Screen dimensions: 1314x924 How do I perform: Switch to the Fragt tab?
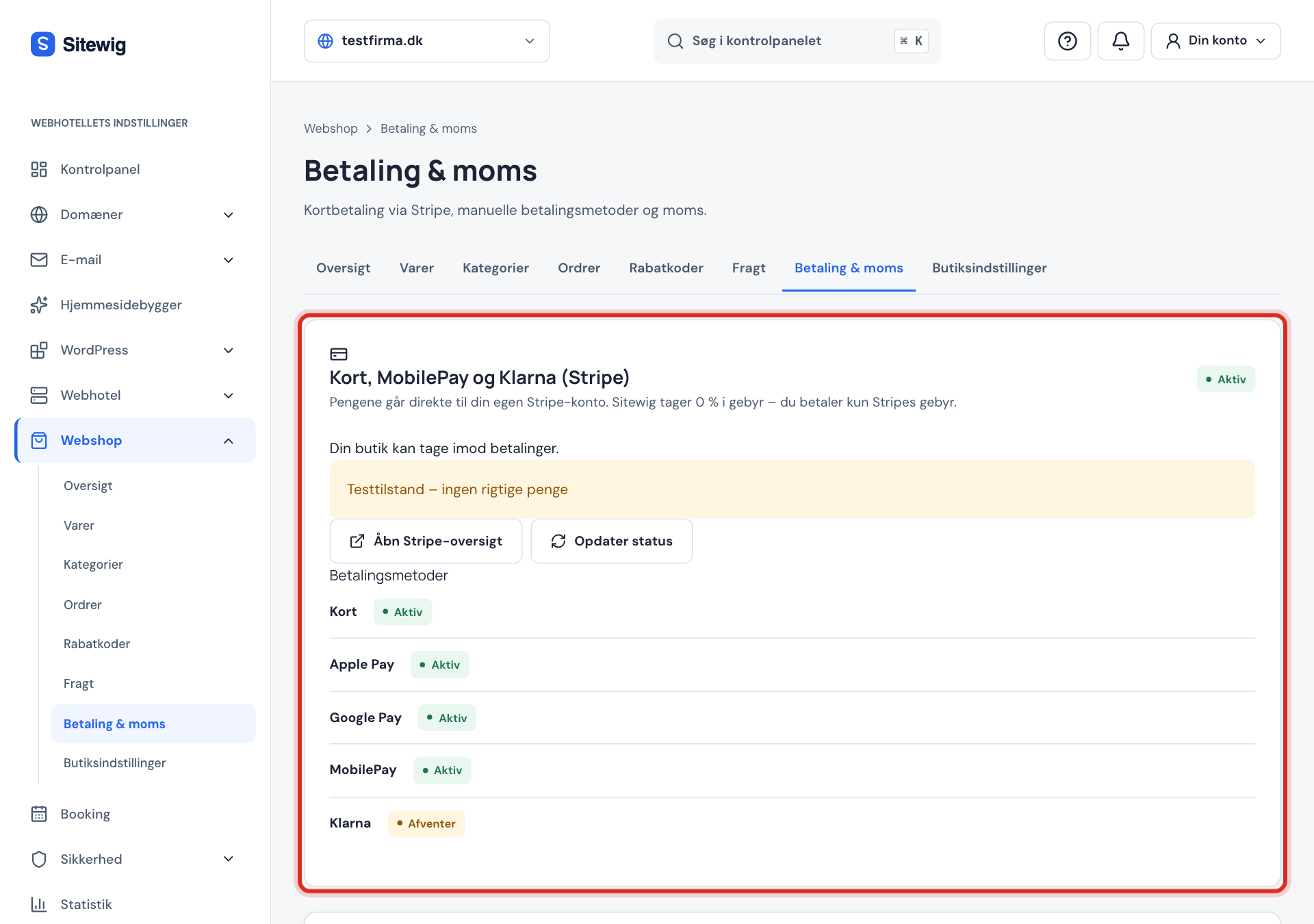pyautogui.click(x=749, y=268)
